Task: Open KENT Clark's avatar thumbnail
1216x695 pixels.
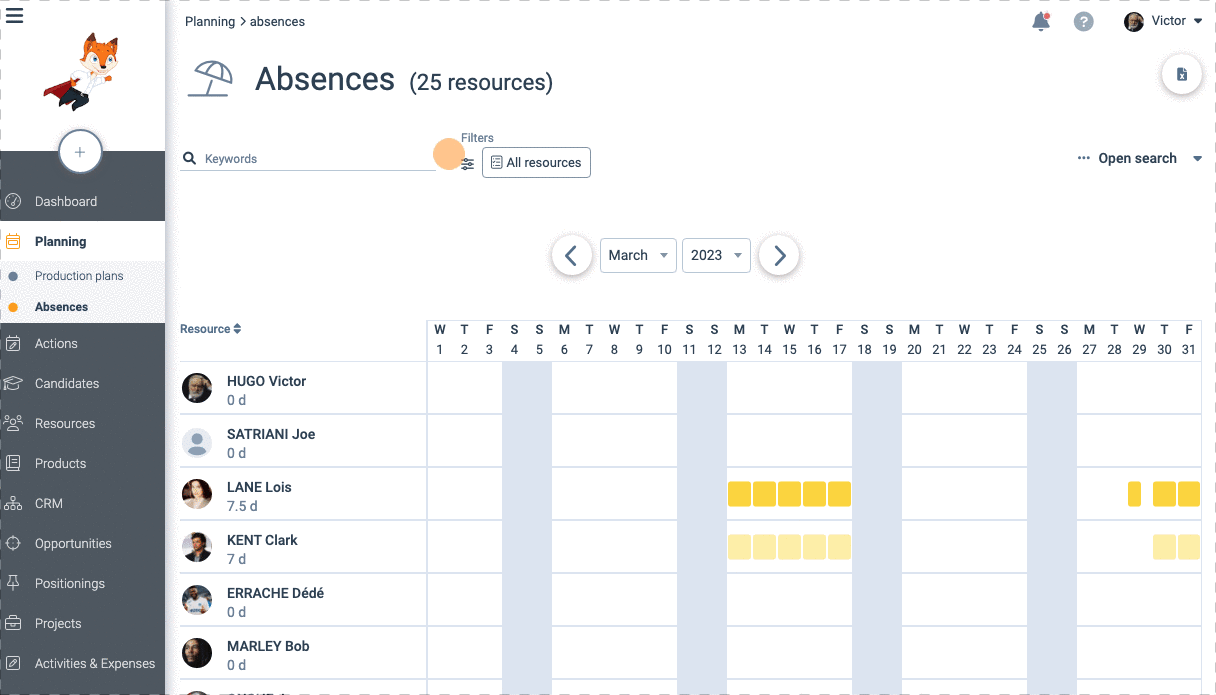Action: click(197, 547)
